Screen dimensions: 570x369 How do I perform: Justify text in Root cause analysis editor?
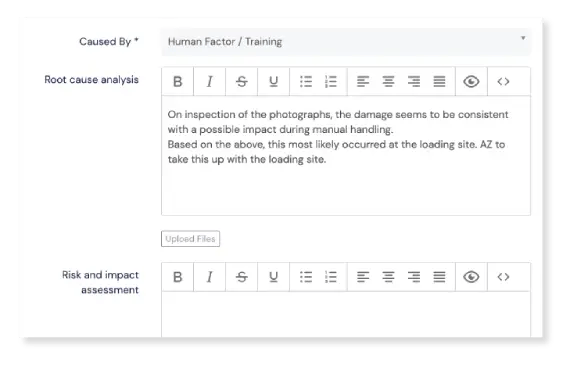point(439,81)
